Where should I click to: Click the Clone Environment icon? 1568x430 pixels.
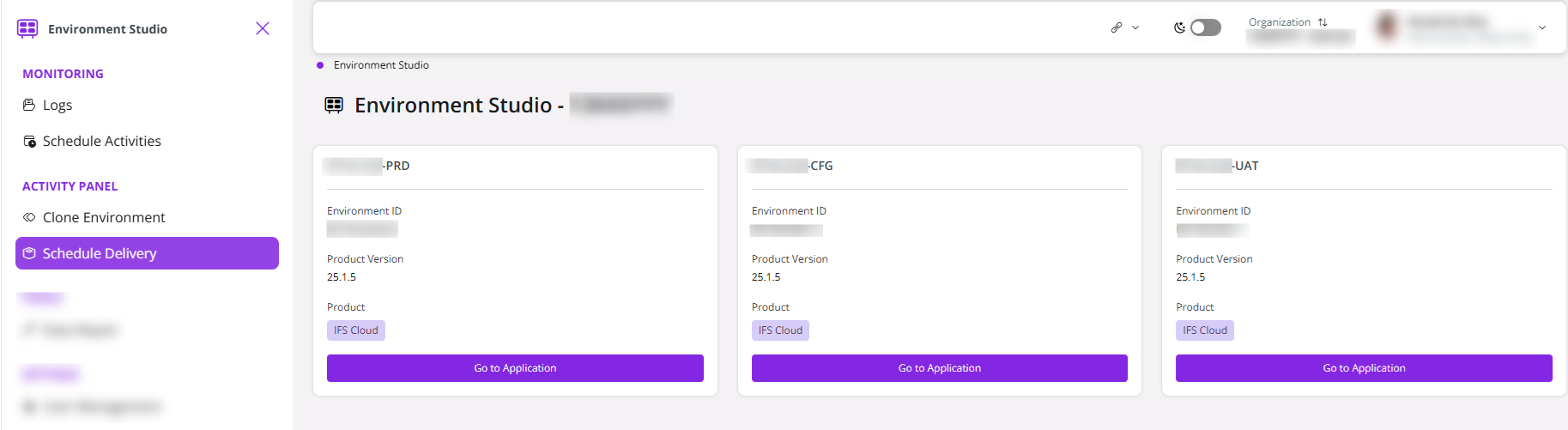click(29, 217)
